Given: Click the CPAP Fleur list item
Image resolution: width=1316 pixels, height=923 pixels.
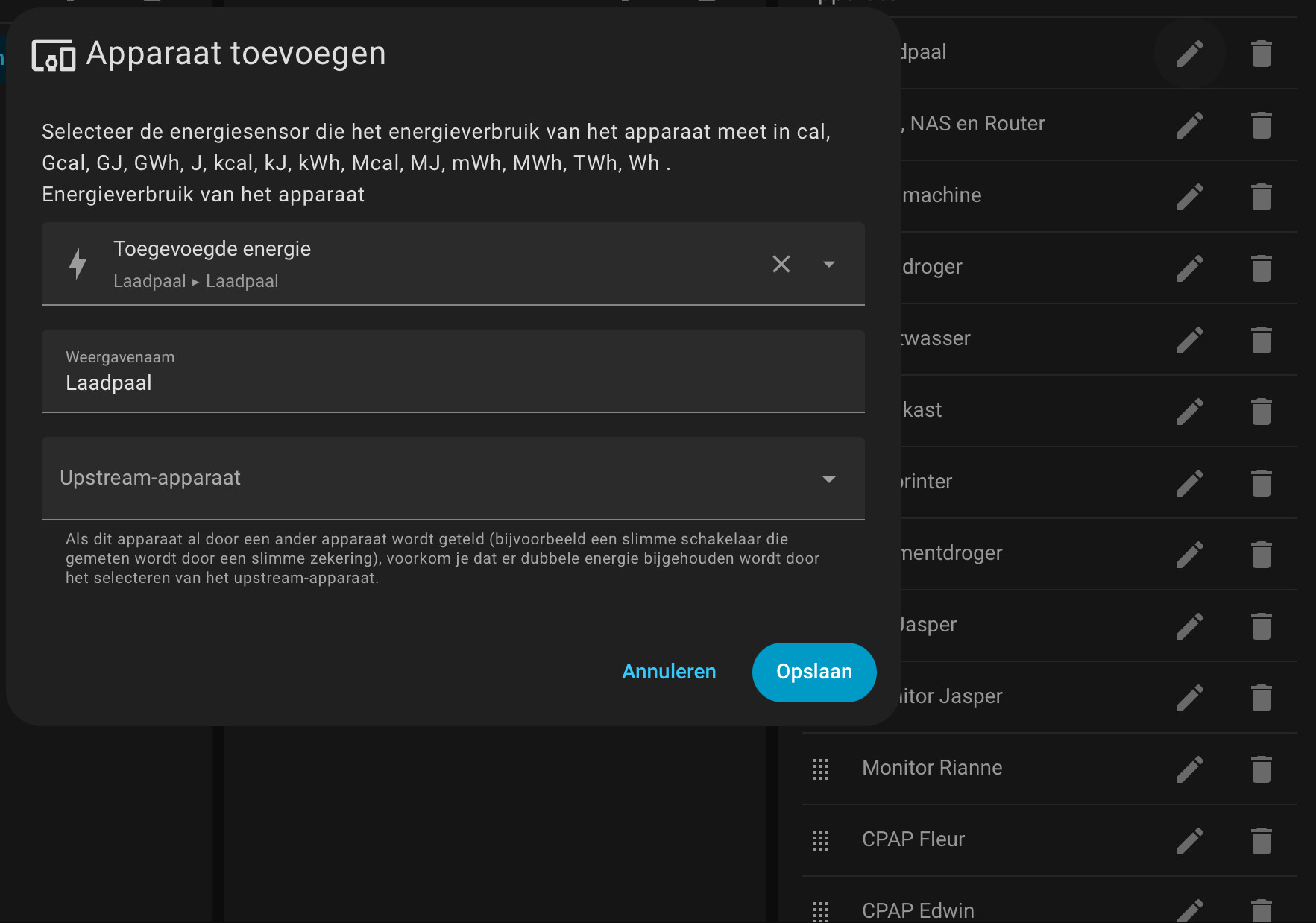Looking at the screenshot, I should pyautogui.click(x=913, y=839).
